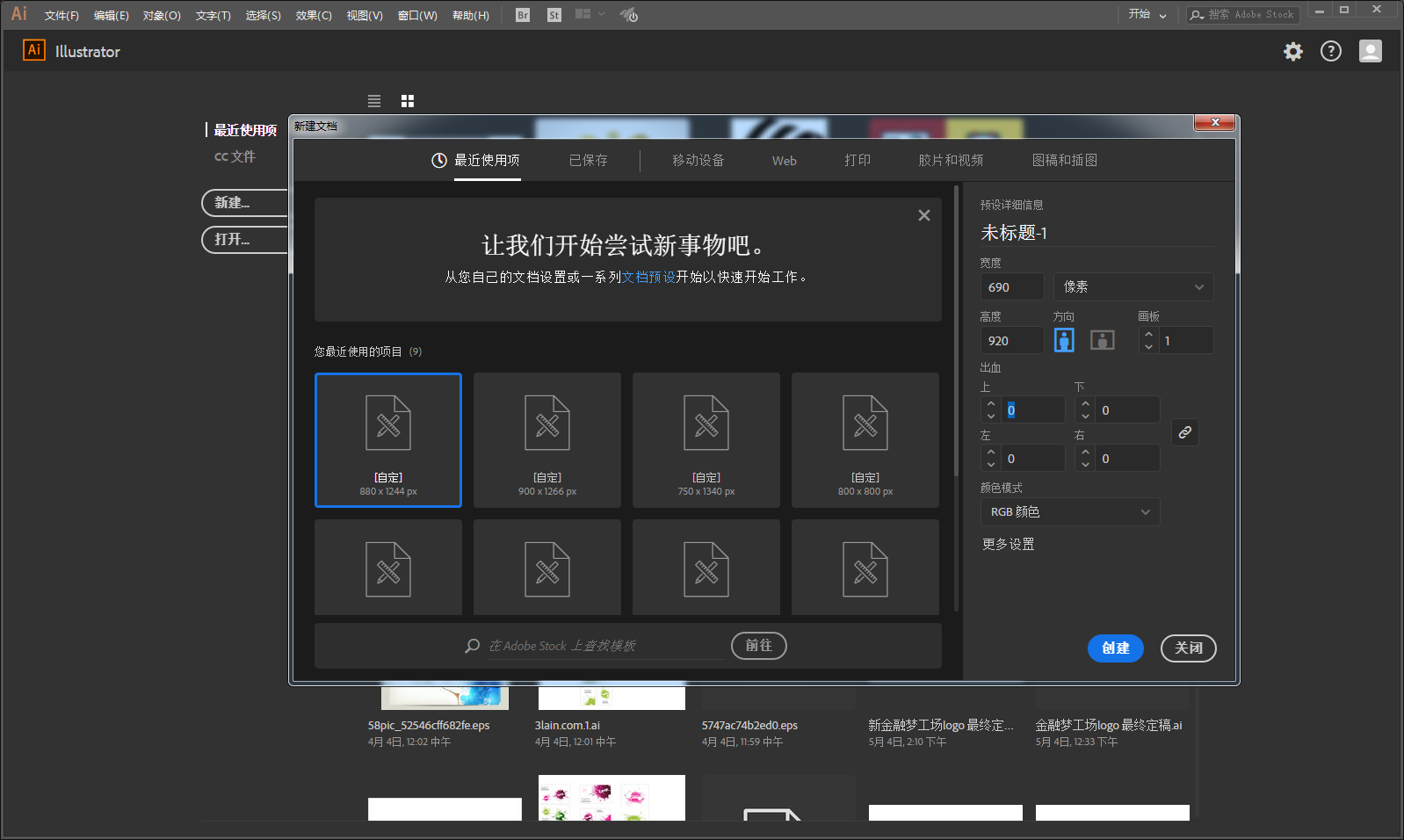This screenshot has width=1404, height=840.
Task: Open the Bridge (Br) icon
Action: coord(523,15)
